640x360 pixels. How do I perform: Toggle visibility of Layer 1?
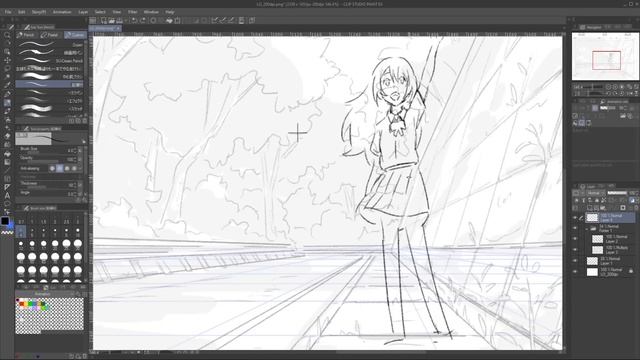tap(575, 260)
